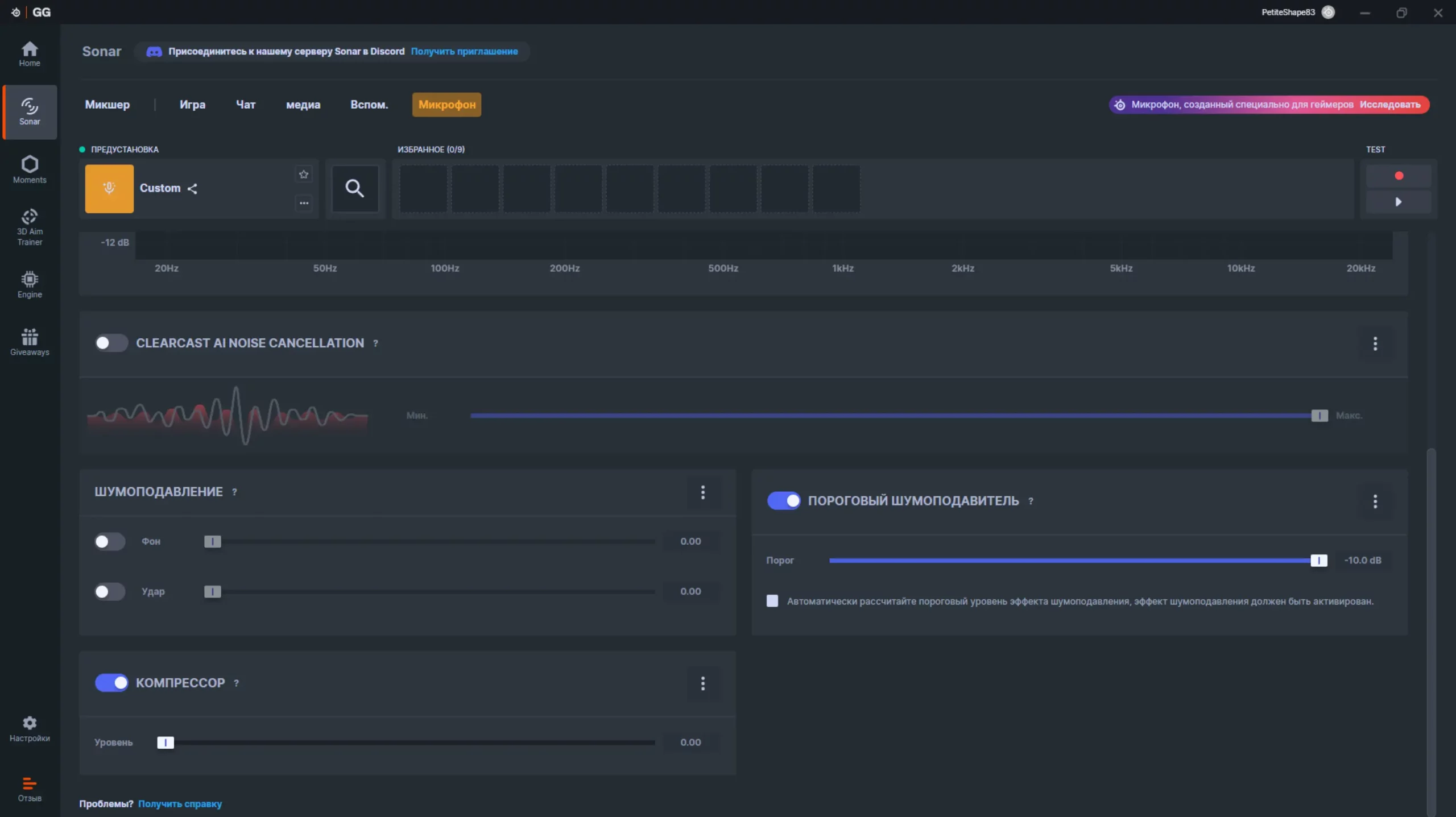This screenshot has width=1456, height=817.
Task: Switch to the Микшер tab
Action: [107, 105]
